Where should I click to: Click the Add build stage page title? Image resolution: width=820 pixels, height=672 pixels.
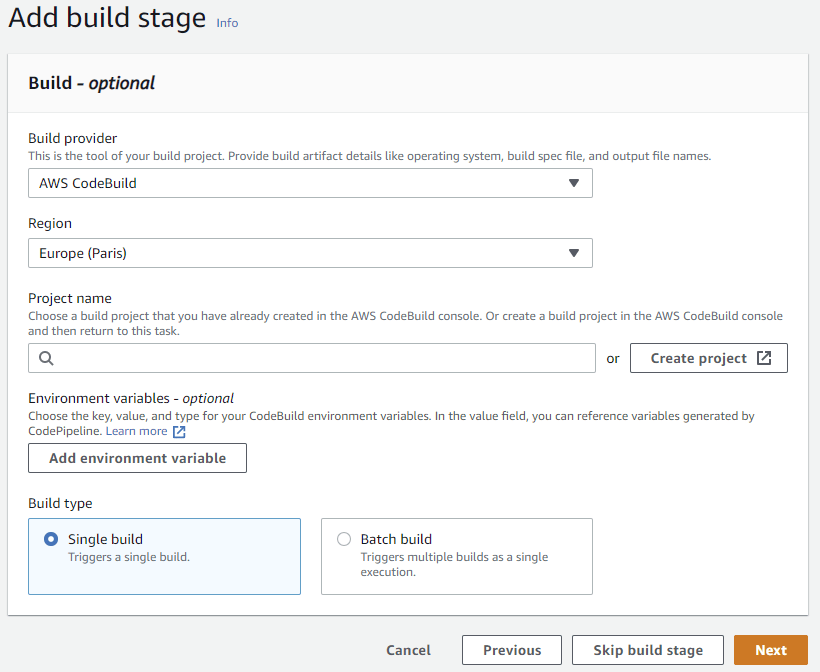coord(107,18)
